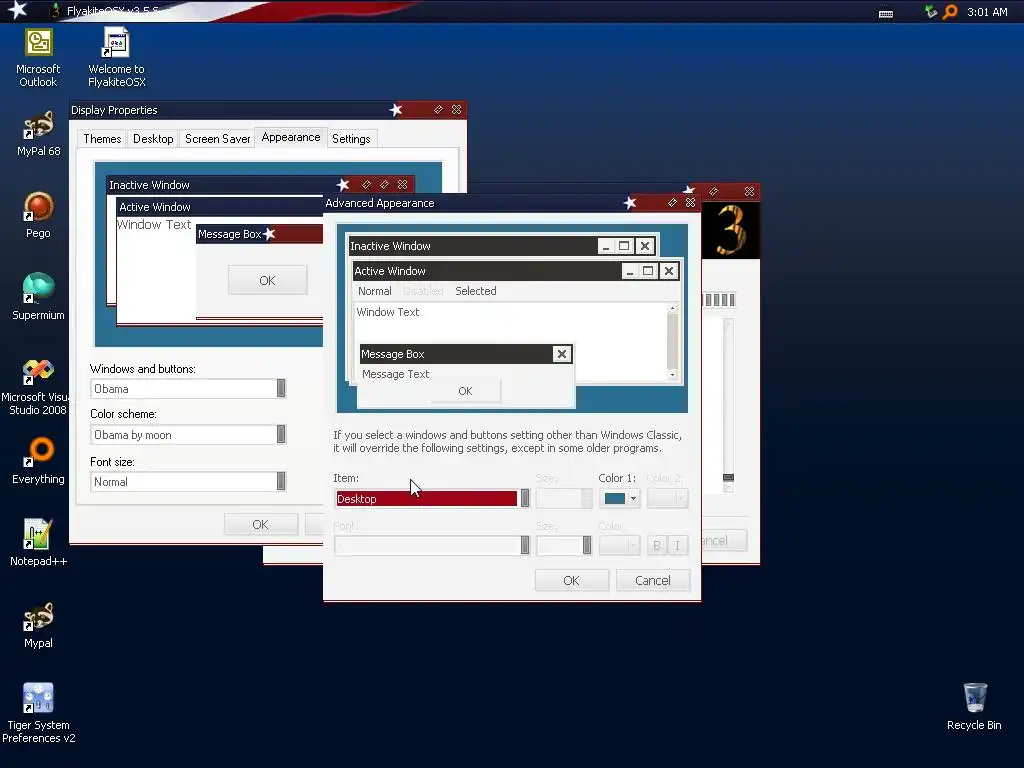This screenshot has height=768, width=1024.
Task: Click the partially hidden Cancel button in background window
Action: point(724,541)
